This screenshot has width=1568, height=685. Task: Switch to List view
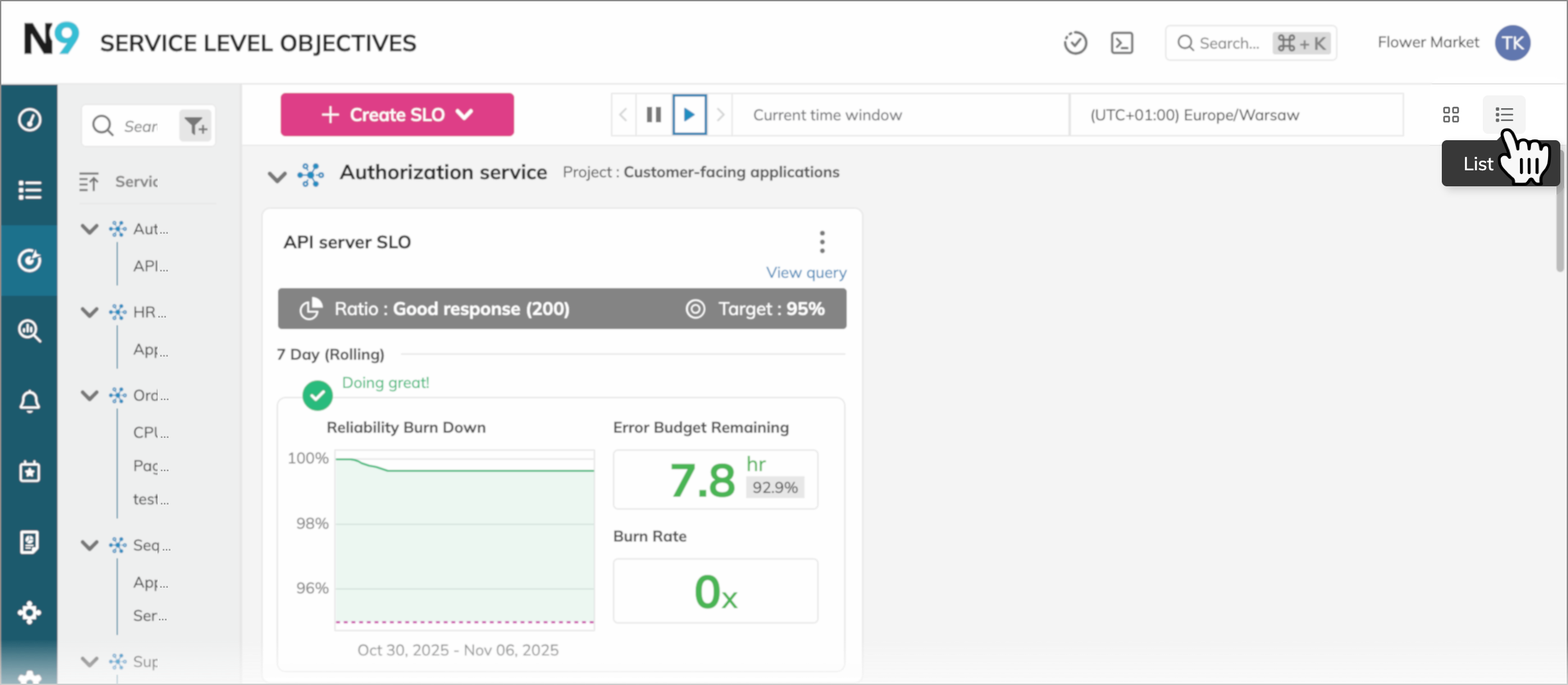1504,115
